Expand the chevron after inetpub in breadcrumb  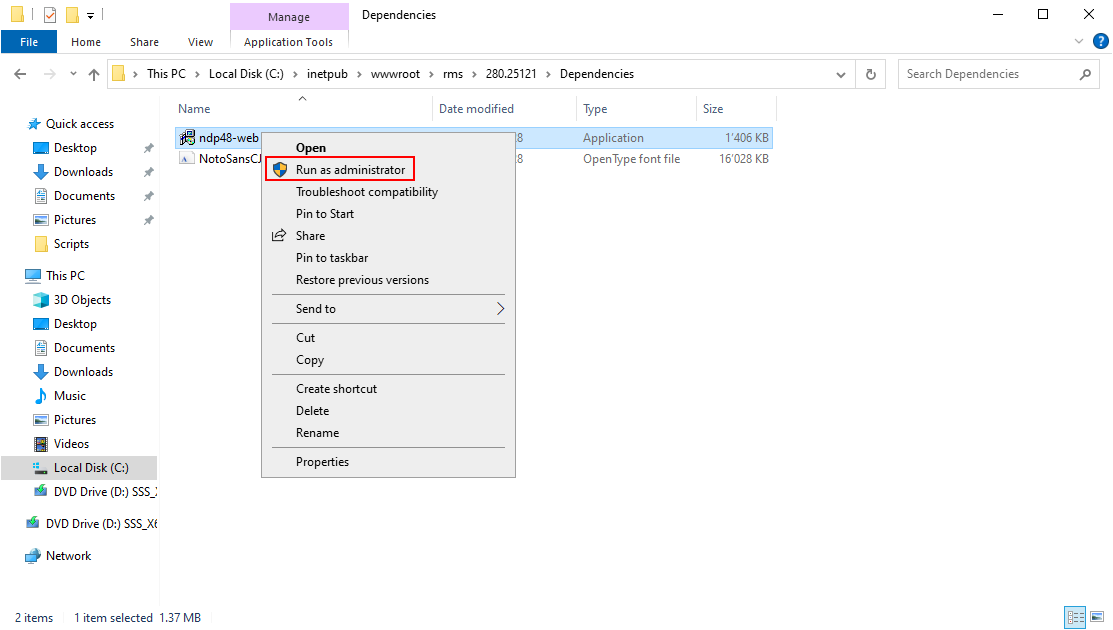(x=360, y=74)
